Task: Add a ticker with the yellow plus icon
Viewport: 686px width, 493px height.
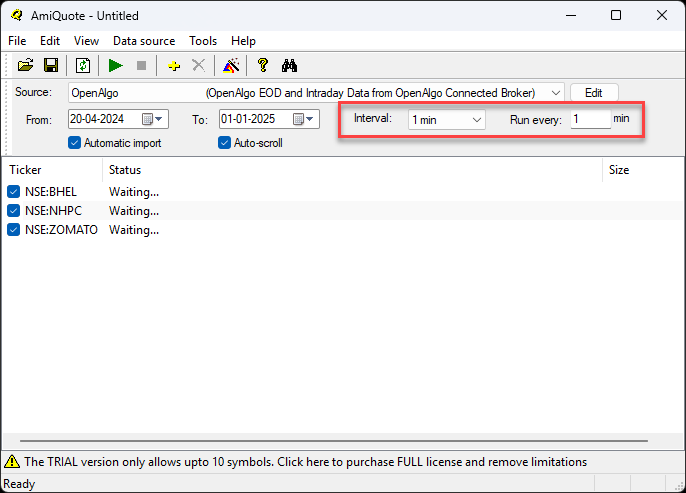Action: (x=174, y=66)
